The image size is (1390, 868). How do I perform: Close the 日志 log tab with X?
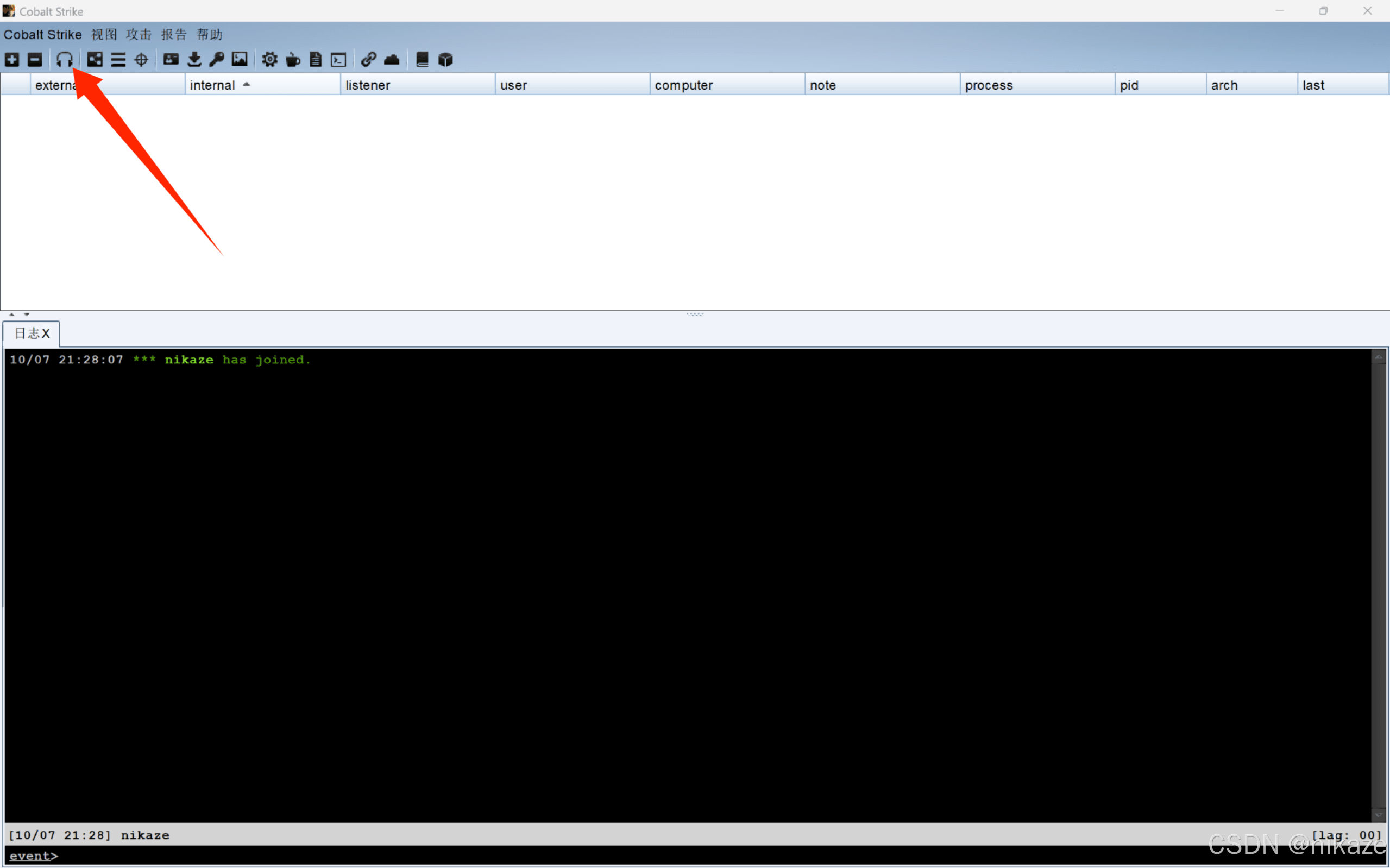(x=46, y=334)
